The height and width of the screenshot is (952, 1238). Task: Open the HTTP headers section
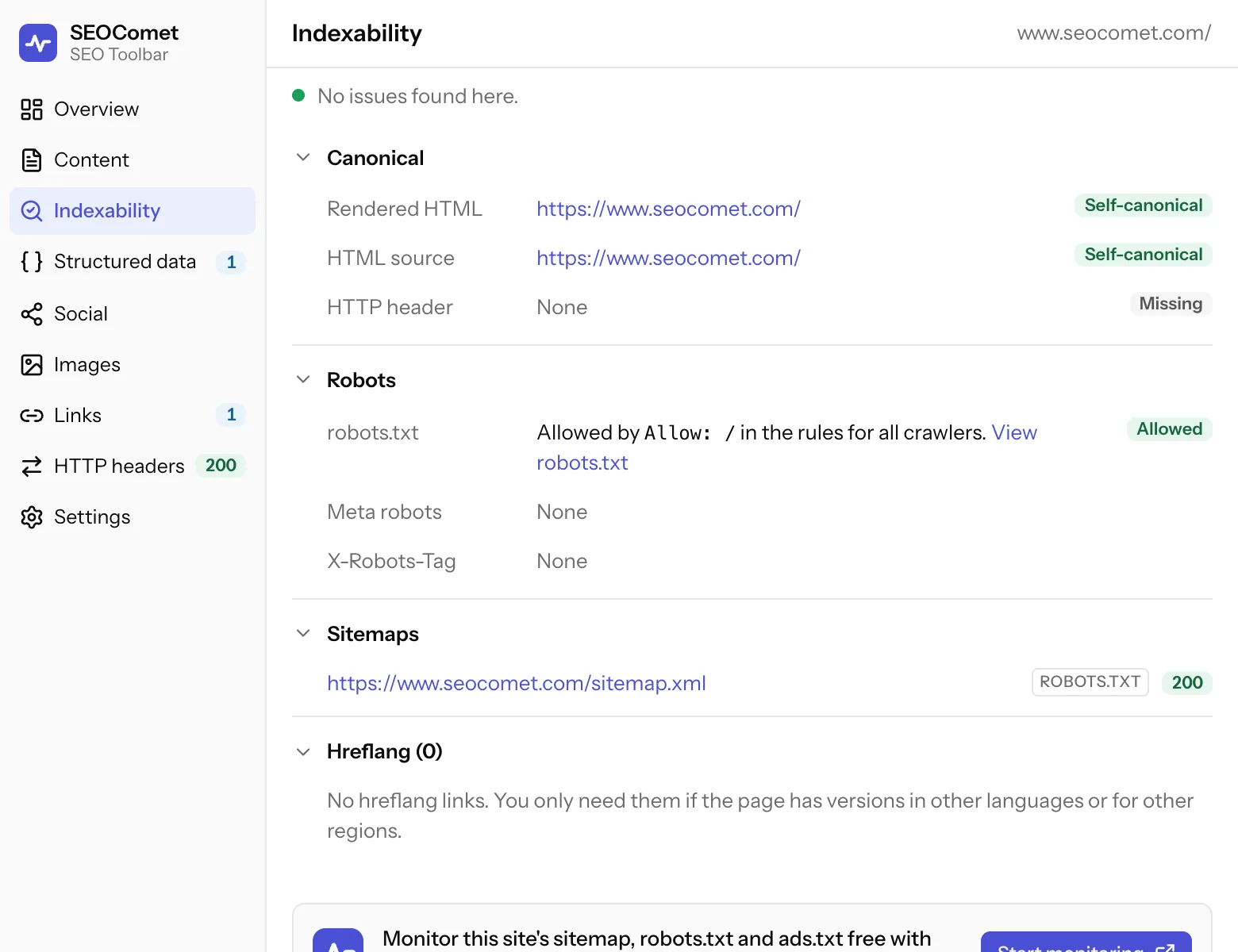click(x=133, y=466)
